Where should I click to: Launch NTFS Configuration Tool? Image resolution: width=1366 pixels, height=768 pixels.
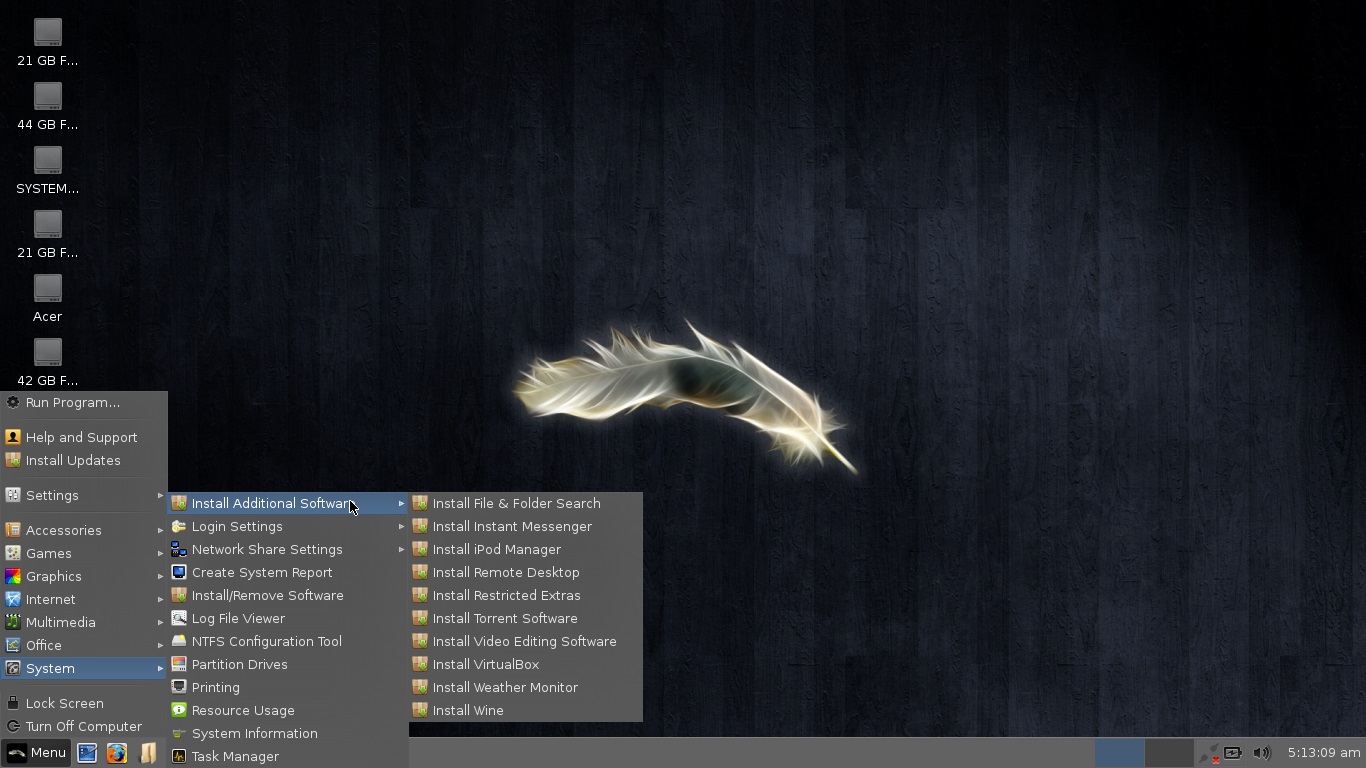(288, 641)
